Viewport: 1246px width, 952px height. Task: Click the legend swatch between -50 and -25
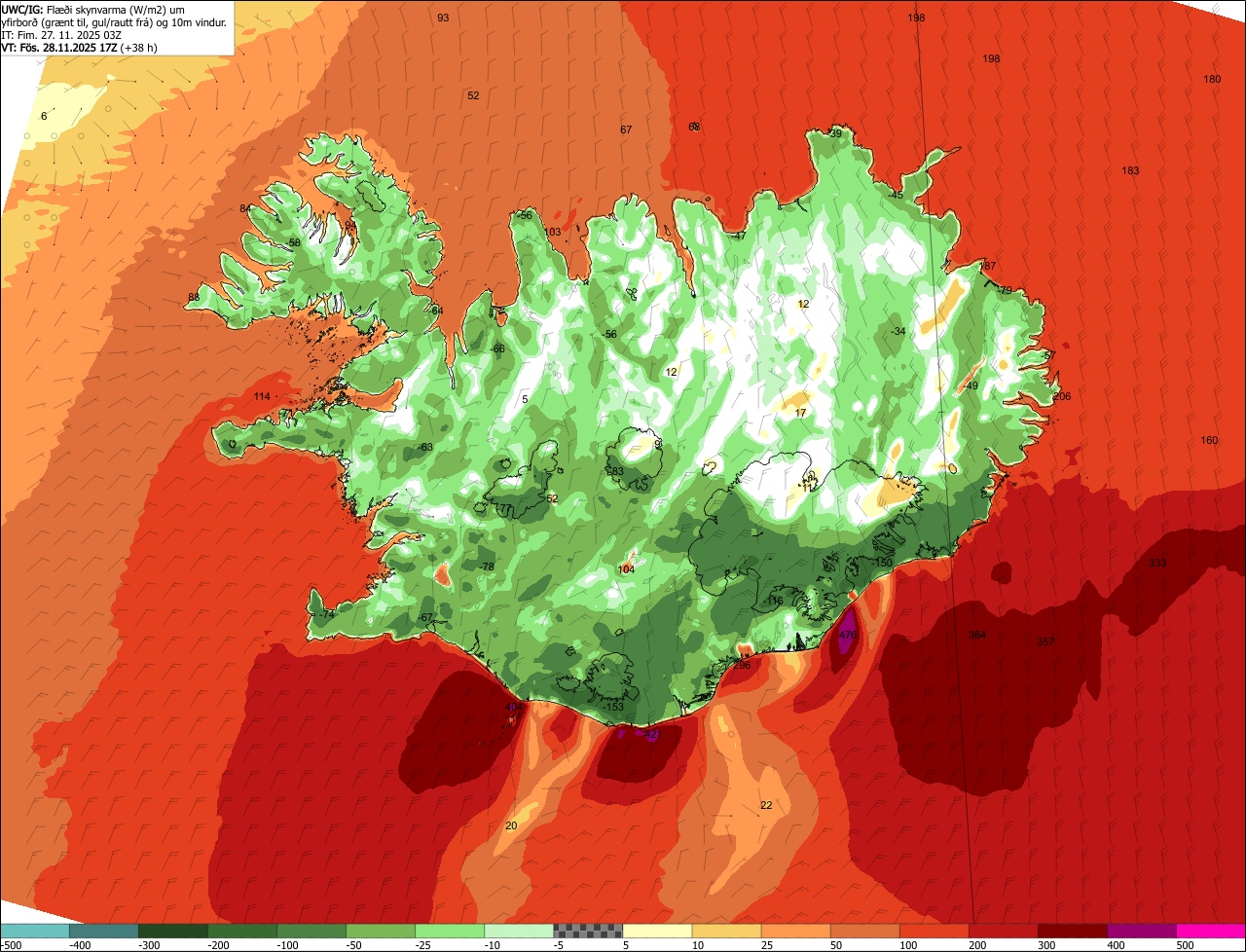(380, 931)
